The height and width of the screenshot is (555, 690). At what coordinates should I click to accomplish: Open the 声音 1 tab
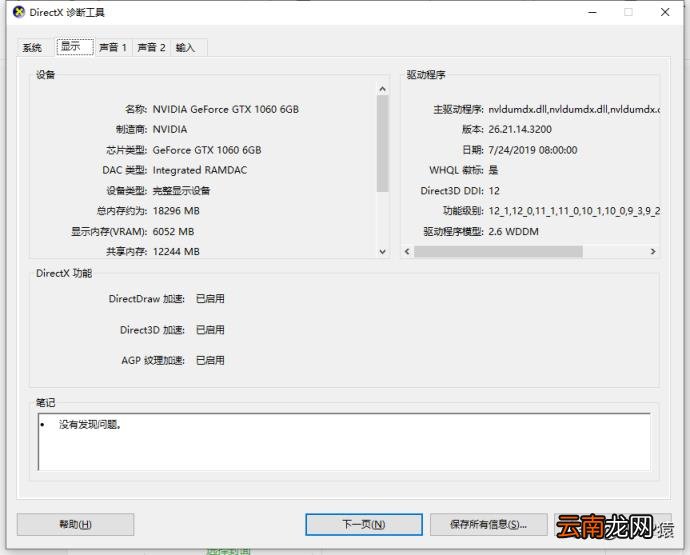113,48
